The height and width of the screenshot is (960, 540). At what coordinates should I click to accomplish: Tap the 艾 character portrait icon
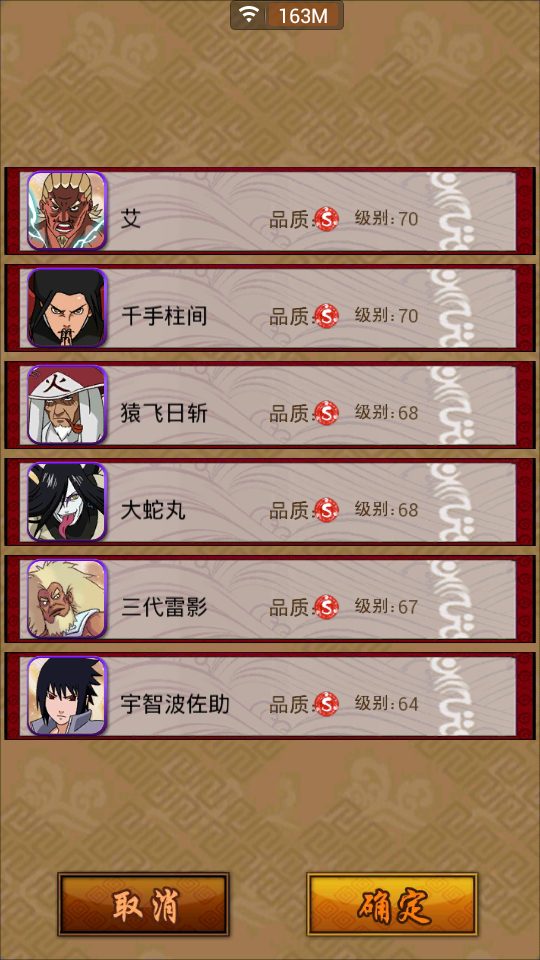pyautogui.click(x=67, y=211)
